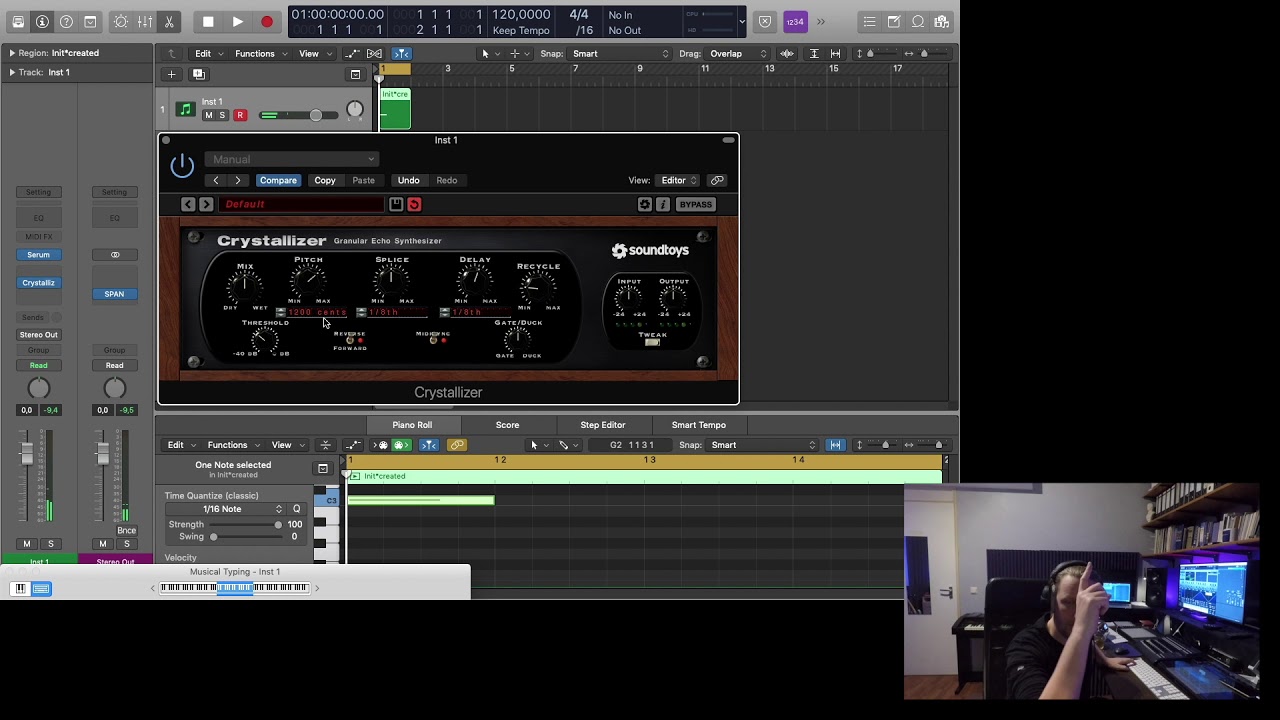This screenshot has height=720, width=1280.
Task: Open Quick Help question mark button
Action: click(66, 21)
